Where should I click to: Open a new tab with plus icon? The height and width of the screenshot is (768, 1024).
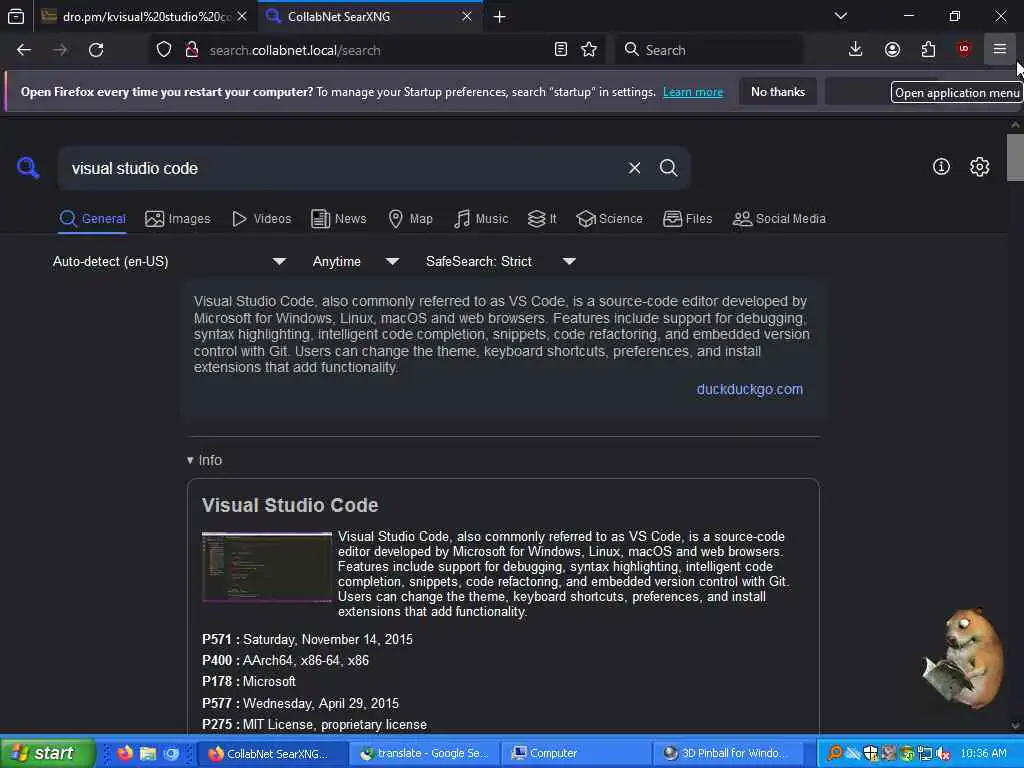pyautogui.click(x=500, y=17)
